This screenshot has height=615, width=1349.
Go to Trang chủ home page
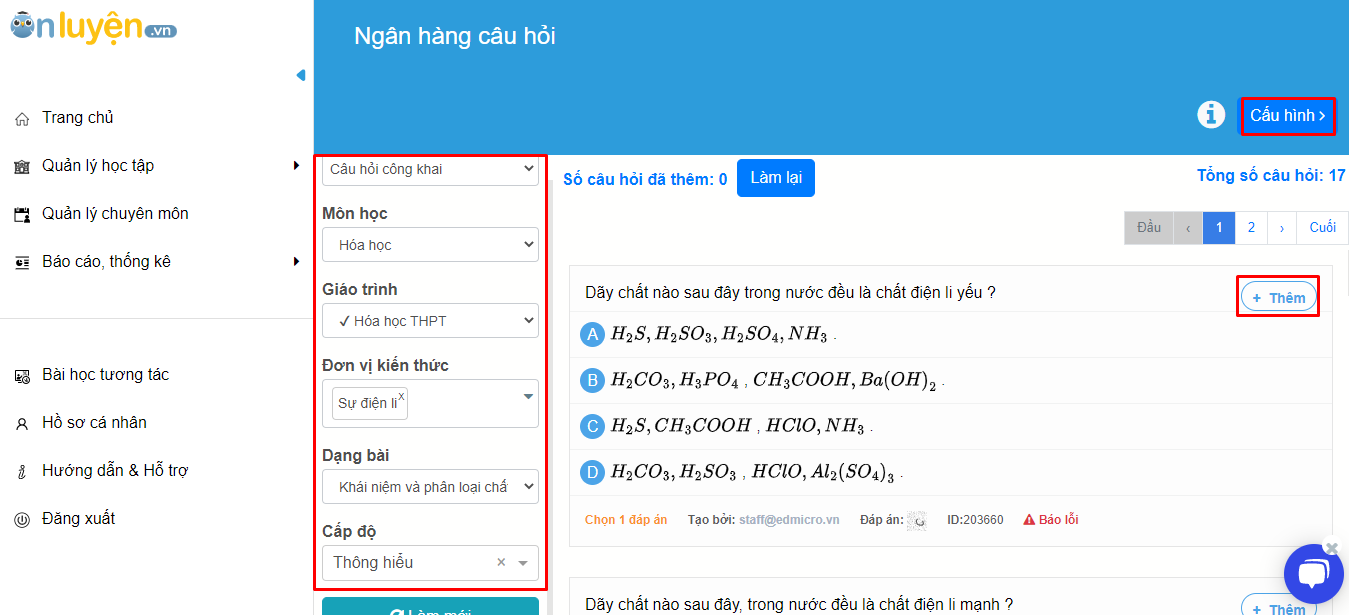pyautogui.click(x=78, y=118)
